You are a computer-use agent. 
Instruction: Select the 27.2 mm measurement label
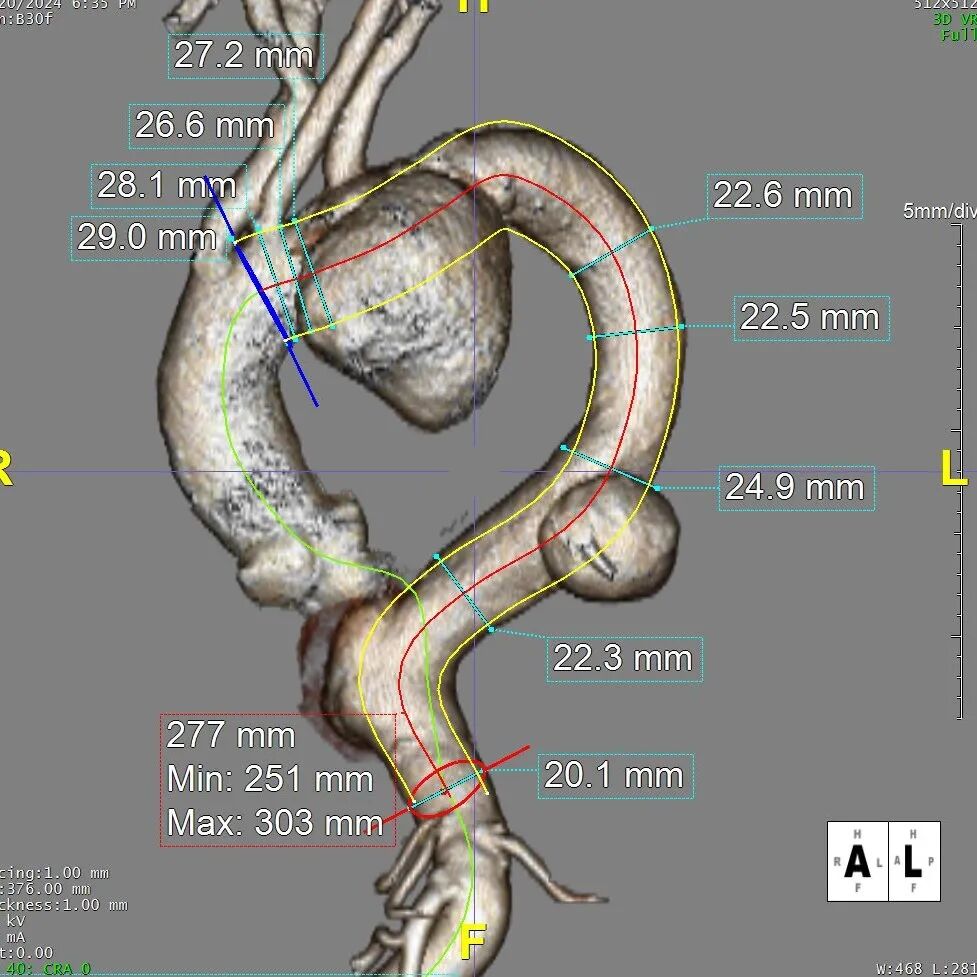(245, 56)
